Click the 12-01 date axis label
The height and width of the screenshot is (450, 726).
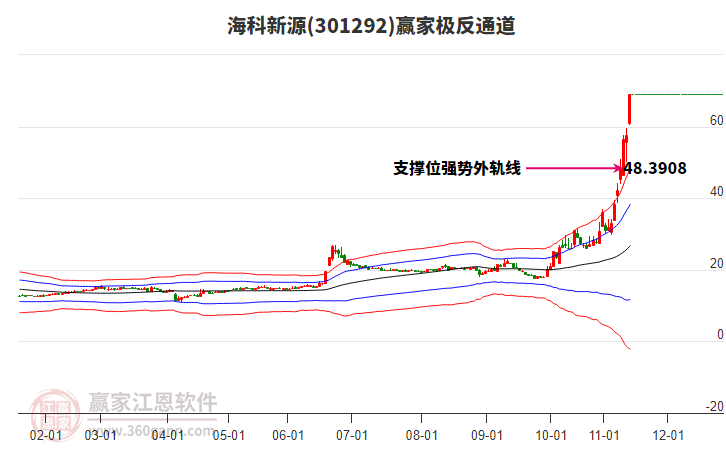tap(668, 435)
